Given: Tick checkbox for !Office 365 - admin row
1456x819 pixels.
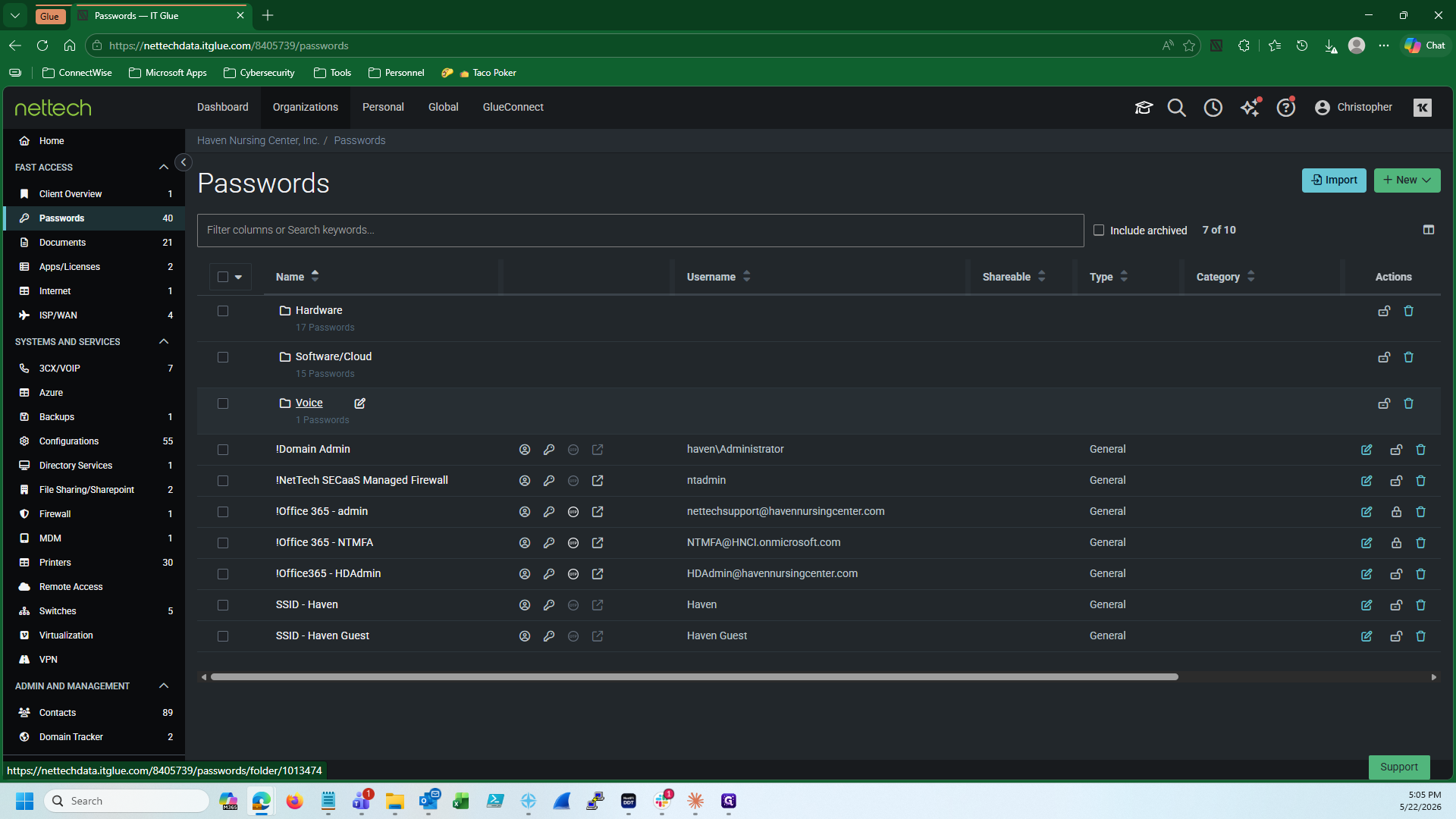Looking at the screenshot, I should (x=223, y=512).
